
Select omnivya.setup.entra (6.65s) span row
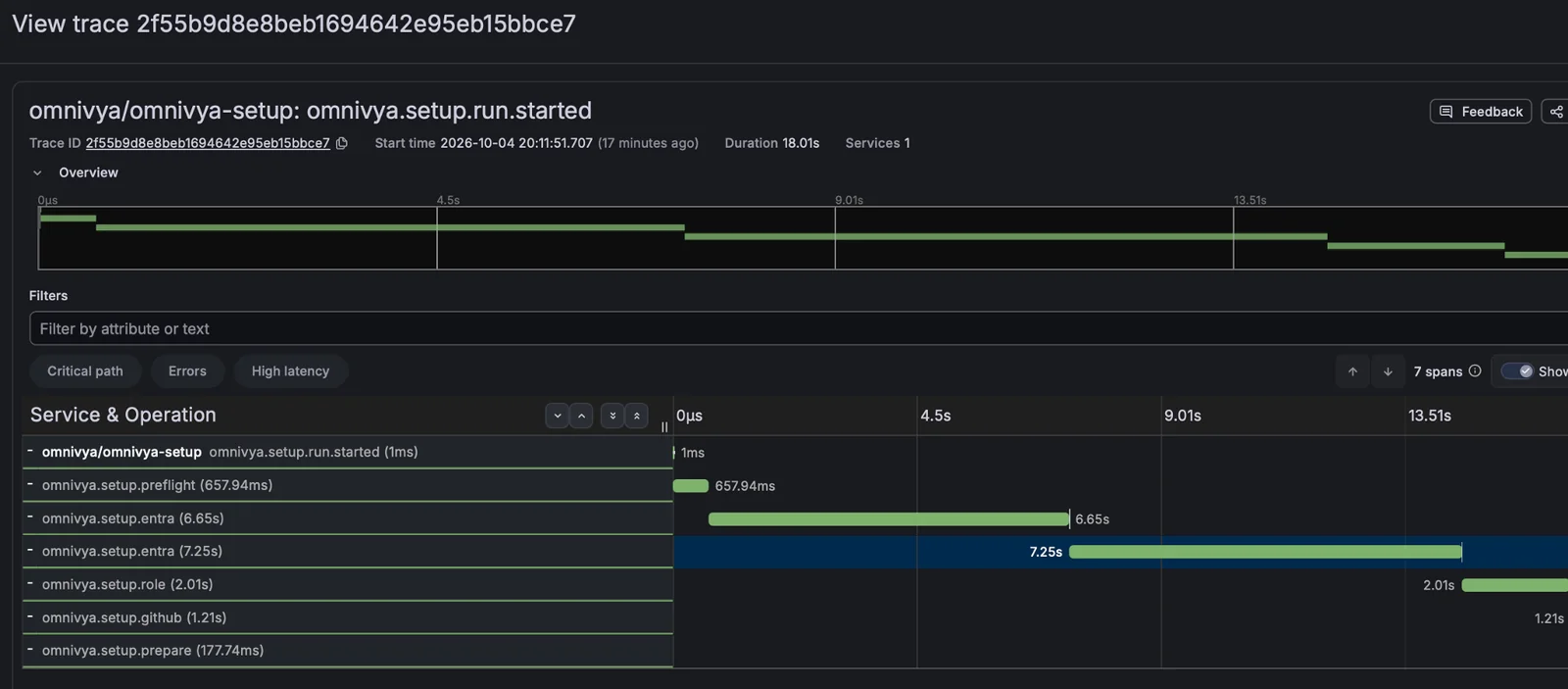click(x=348, y=518)
